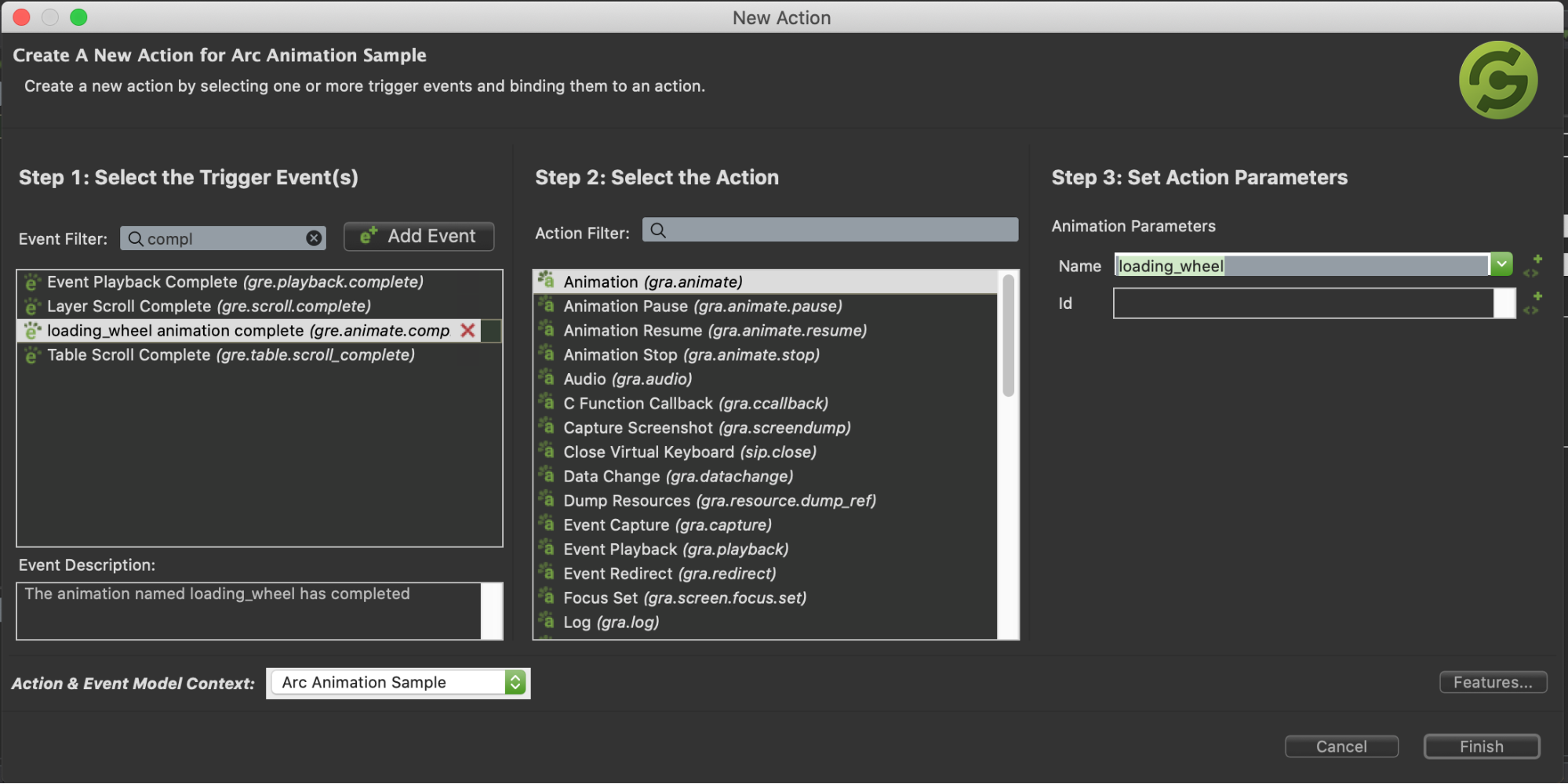
Task: Open the Features... dialog
Action: click(x=1493, y=682)
